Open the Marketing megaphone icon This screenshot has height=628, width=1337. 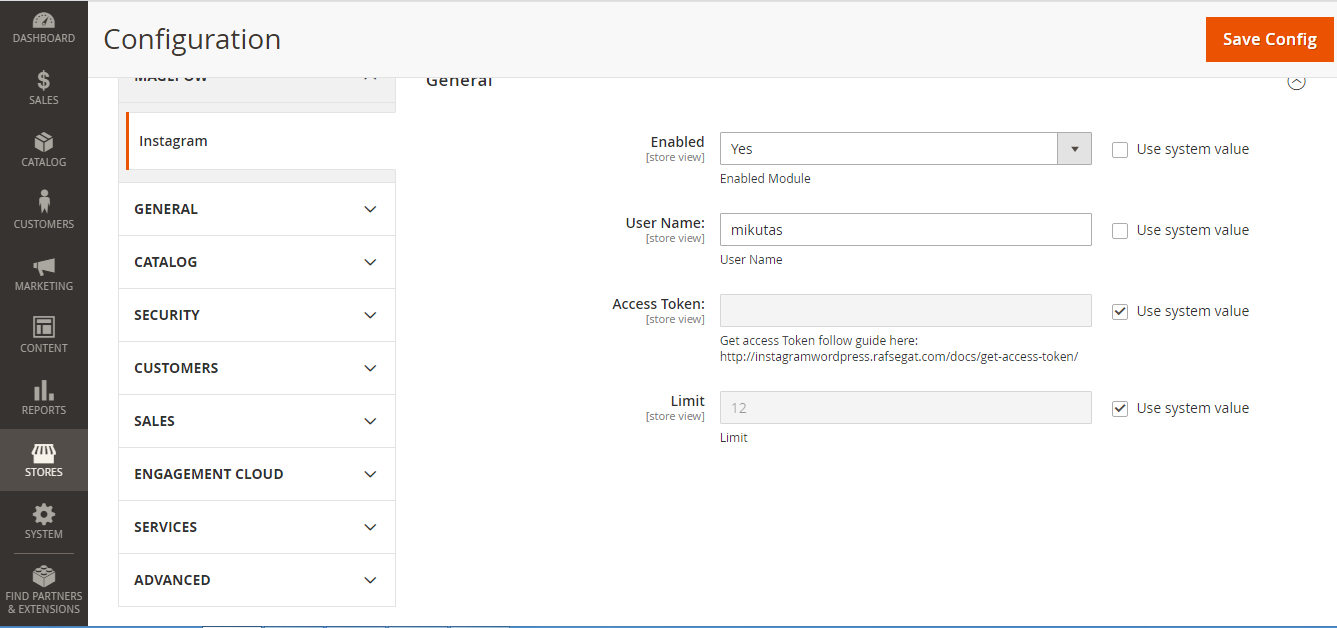pos(43,267)
